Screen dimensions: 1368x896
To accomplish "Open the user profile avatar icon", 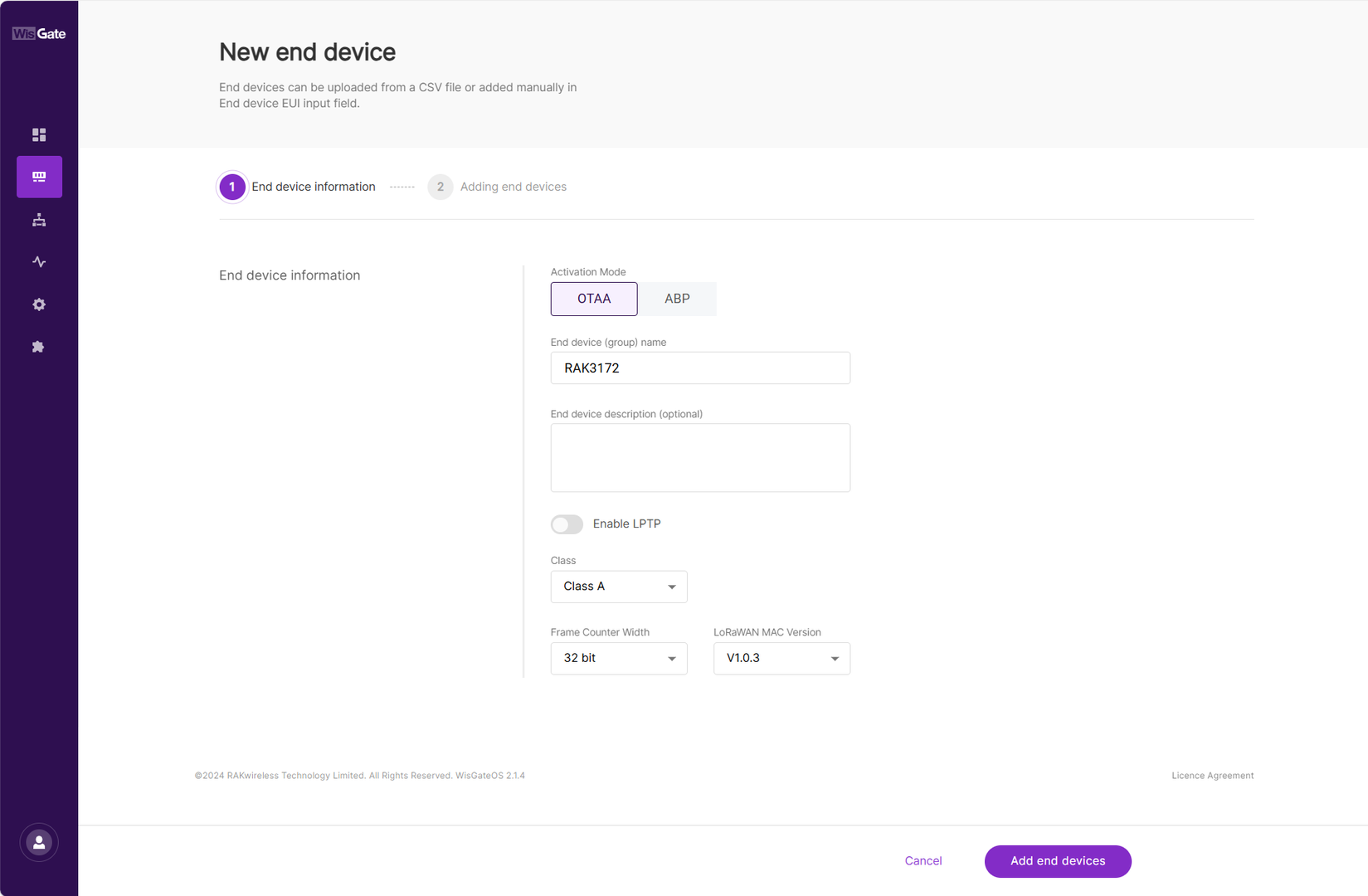I will point(39,843).
